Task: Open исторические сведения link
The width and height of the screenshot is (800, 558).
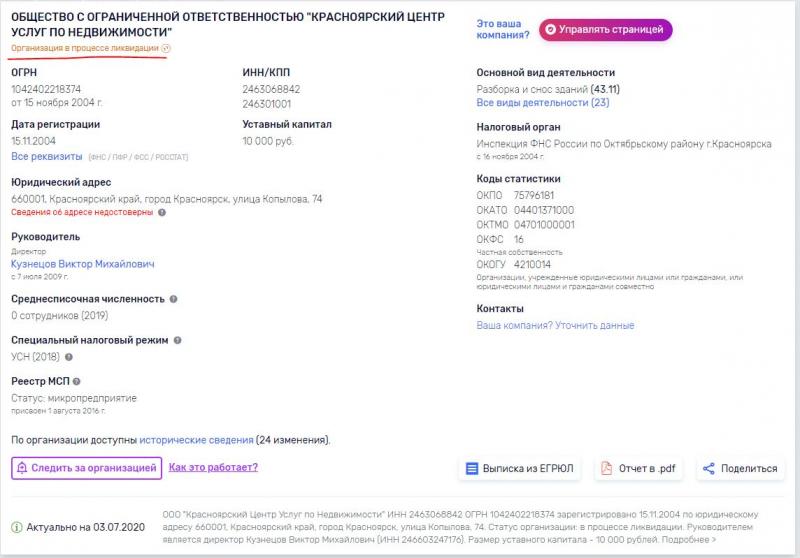Action: pyautogui.click(x=196, y=440)
